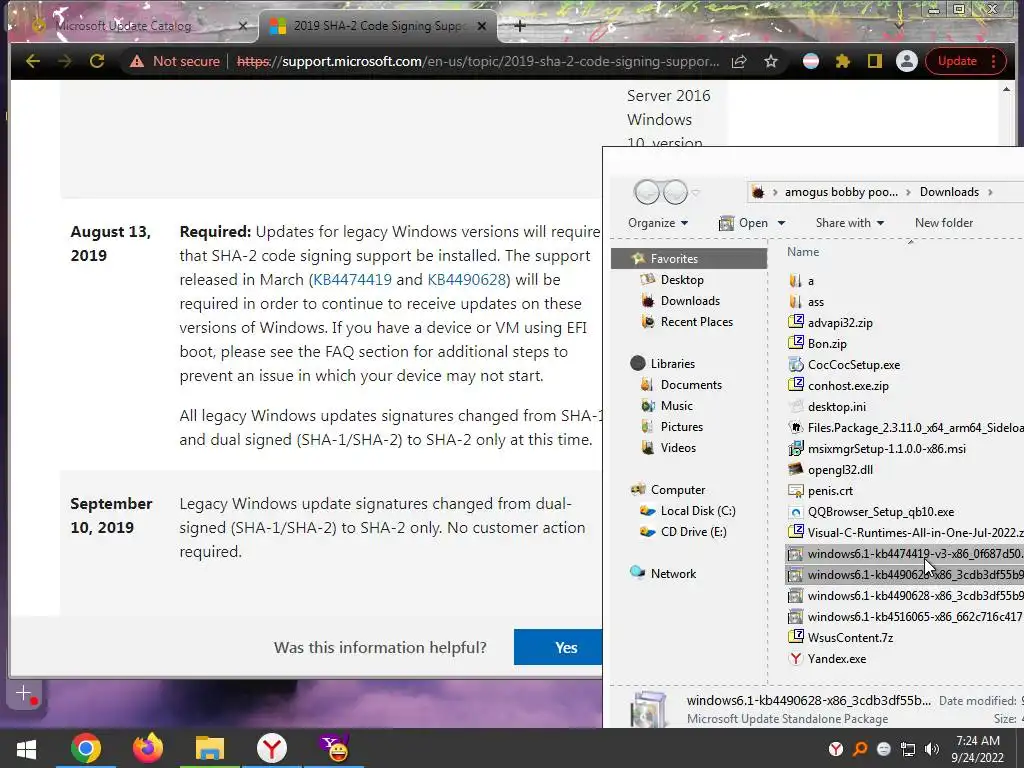This screenshot has height=768, width=1024.
Task: Open Windows Start menu
Action: pos(26,748)
